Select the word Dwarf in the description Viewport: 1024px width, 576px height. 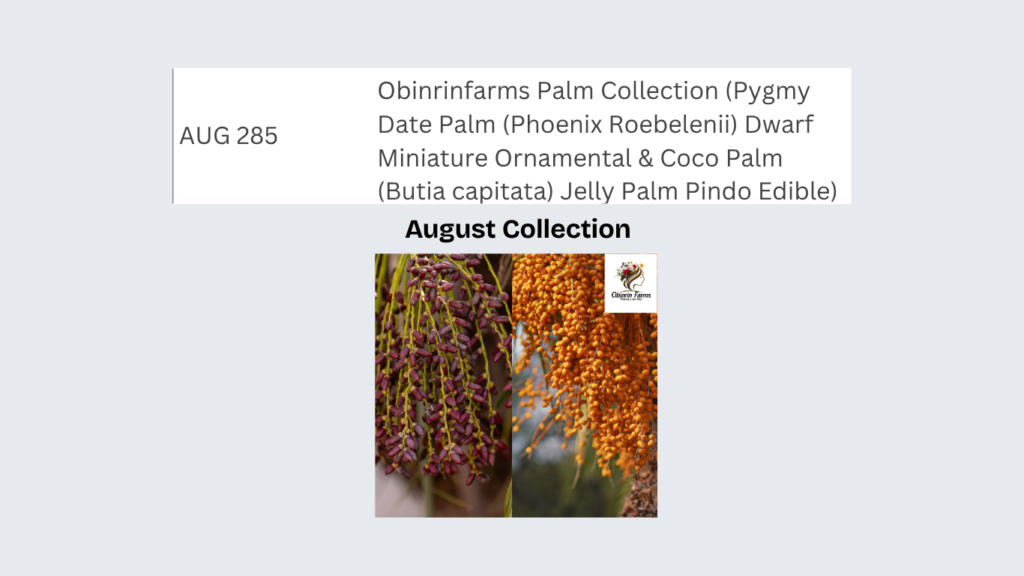780,124
